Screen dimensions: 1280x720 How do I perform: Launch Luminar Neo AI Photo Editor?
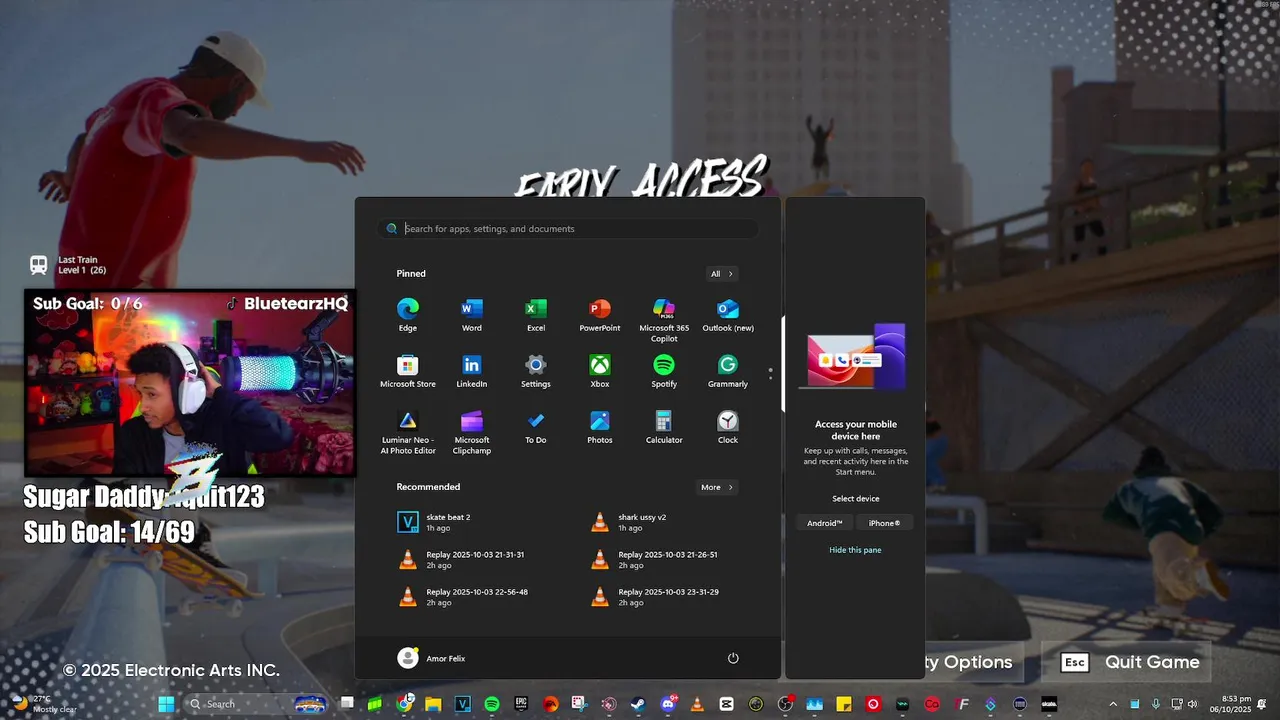point(408,431)
